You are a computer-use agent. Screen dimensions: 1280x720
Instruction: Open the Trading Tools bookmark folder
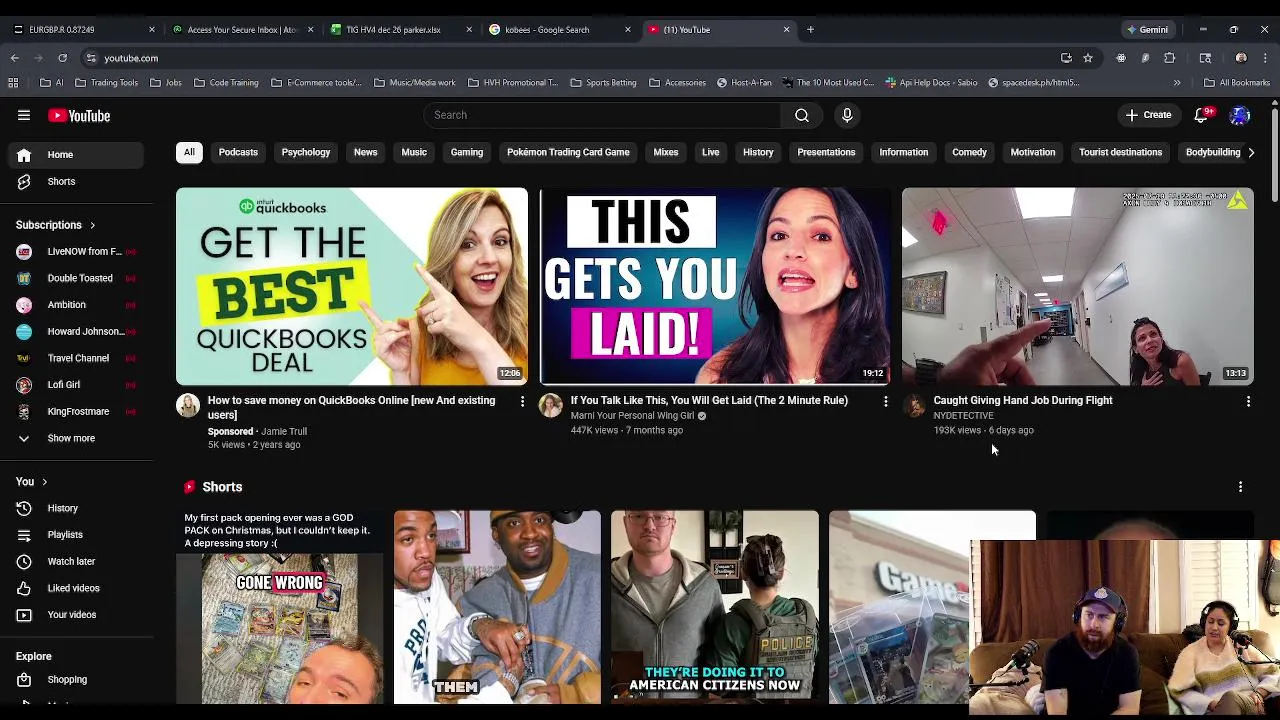(106, 83)
